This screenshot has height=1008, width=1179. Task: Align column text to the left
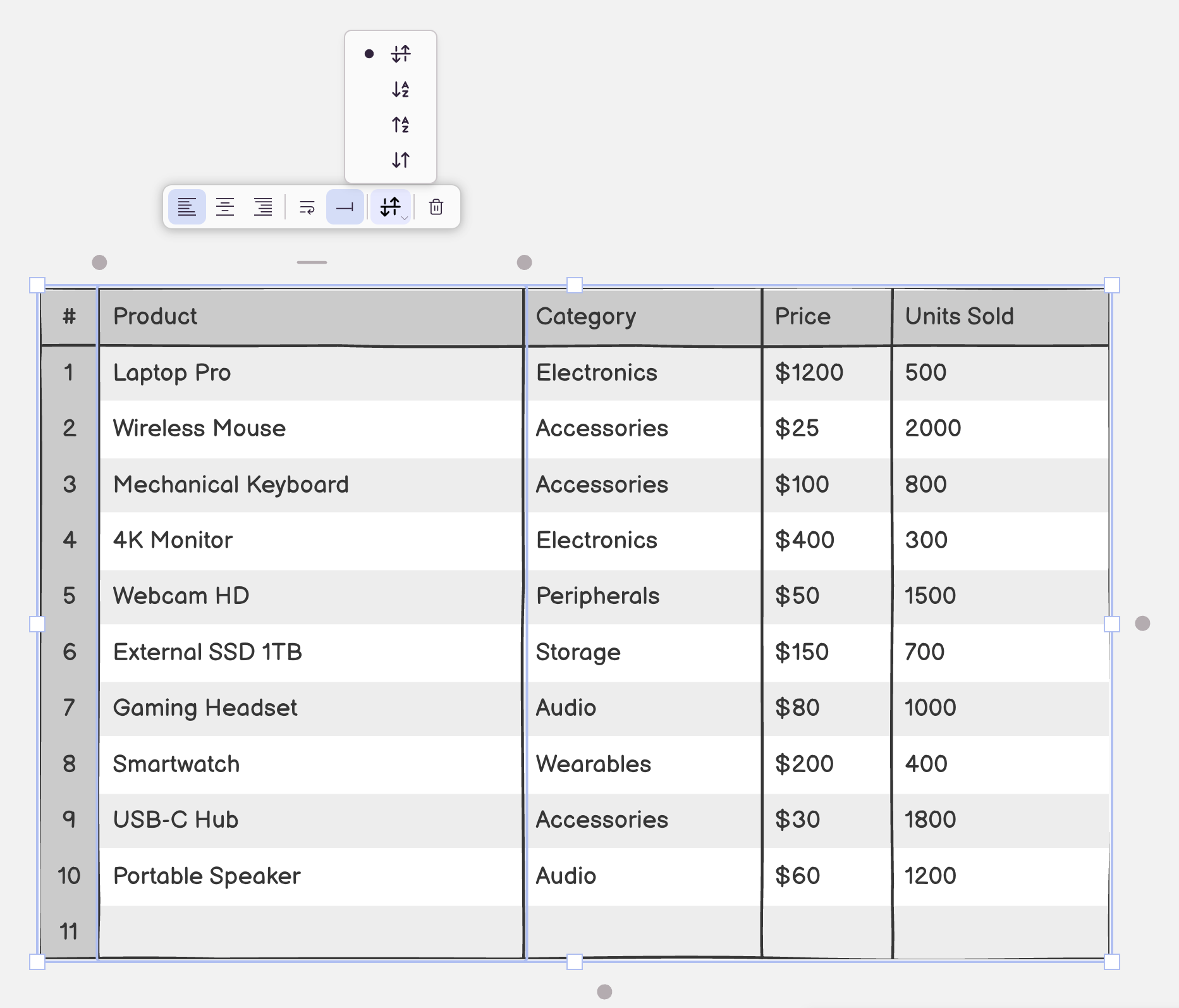(186, 207)
